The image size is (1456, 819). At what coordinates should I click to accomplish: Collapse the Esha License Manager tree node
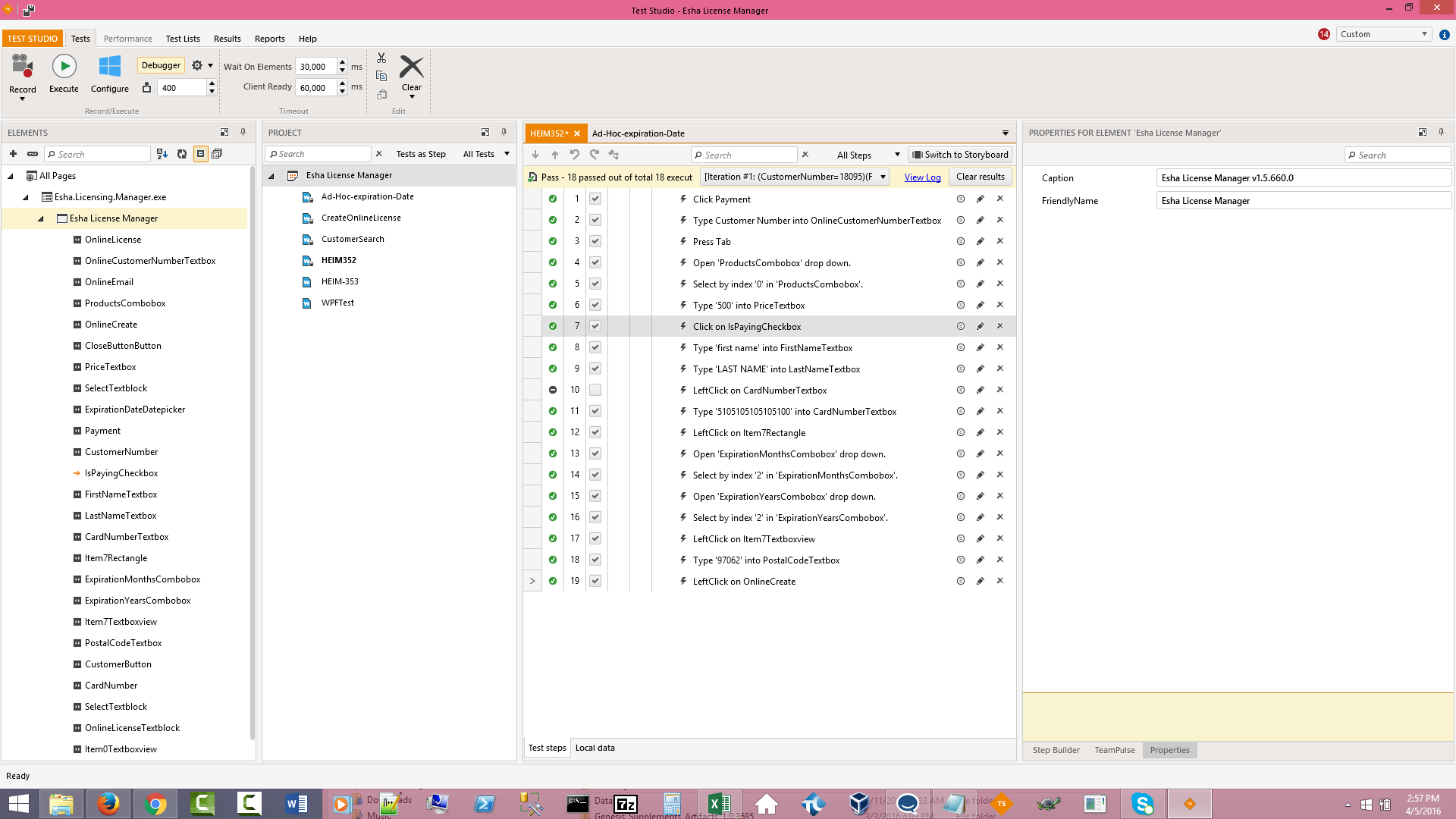(41, 218)
